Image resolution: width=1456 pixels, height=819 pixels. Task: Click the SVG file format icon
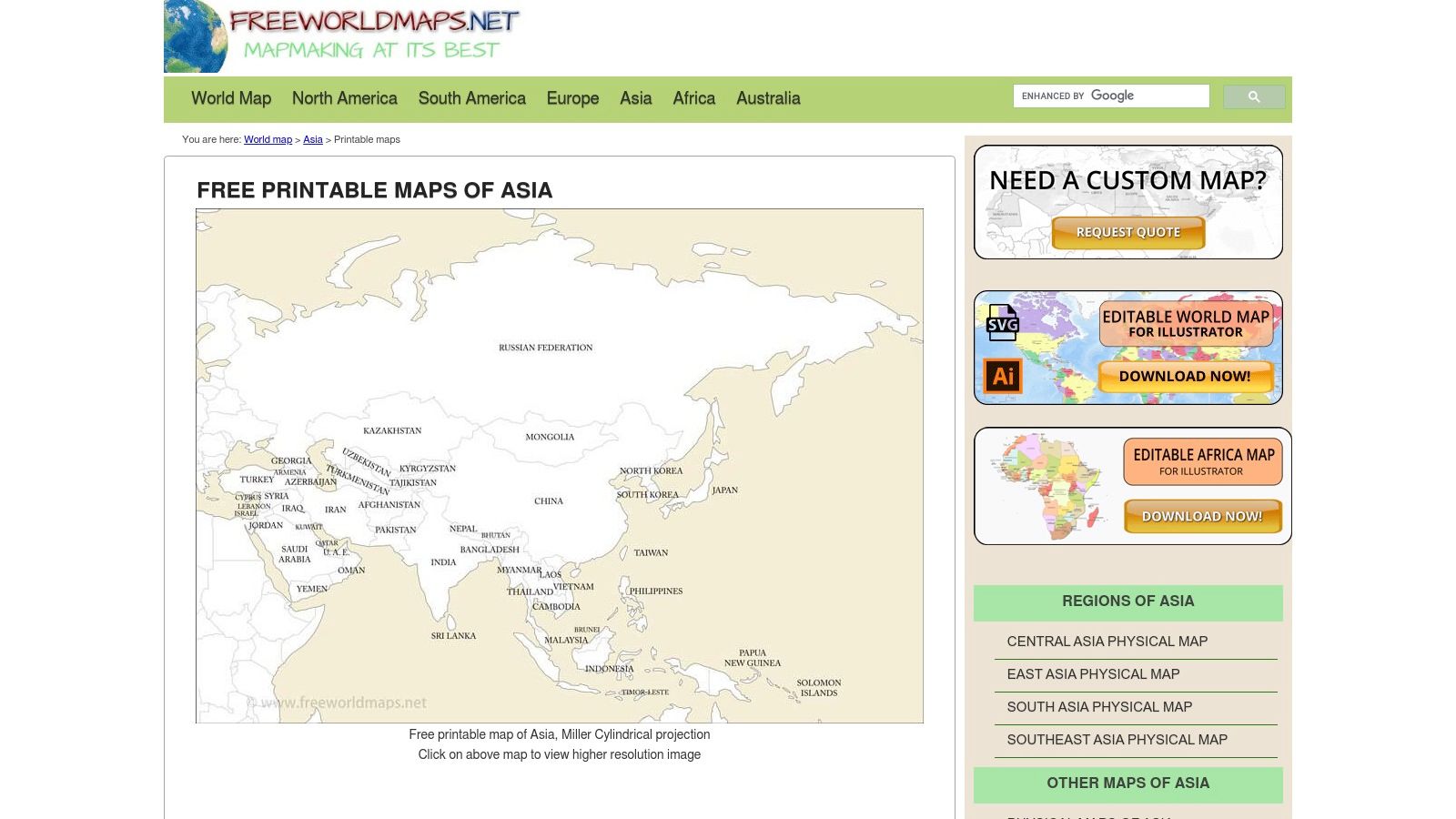tap(1002, 324)
